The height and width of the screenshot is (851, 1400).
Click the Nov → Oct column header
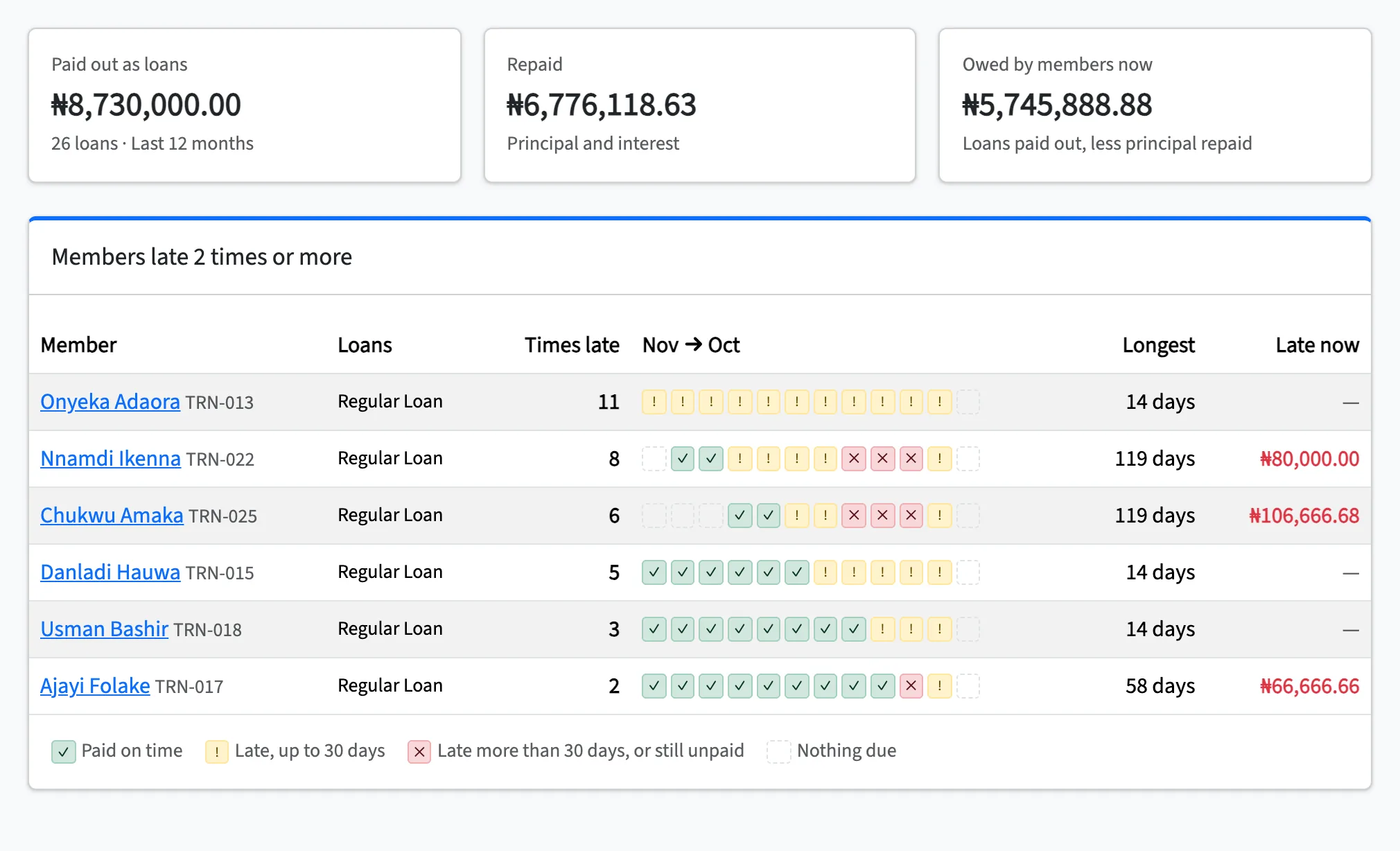(x=691, y=345)
